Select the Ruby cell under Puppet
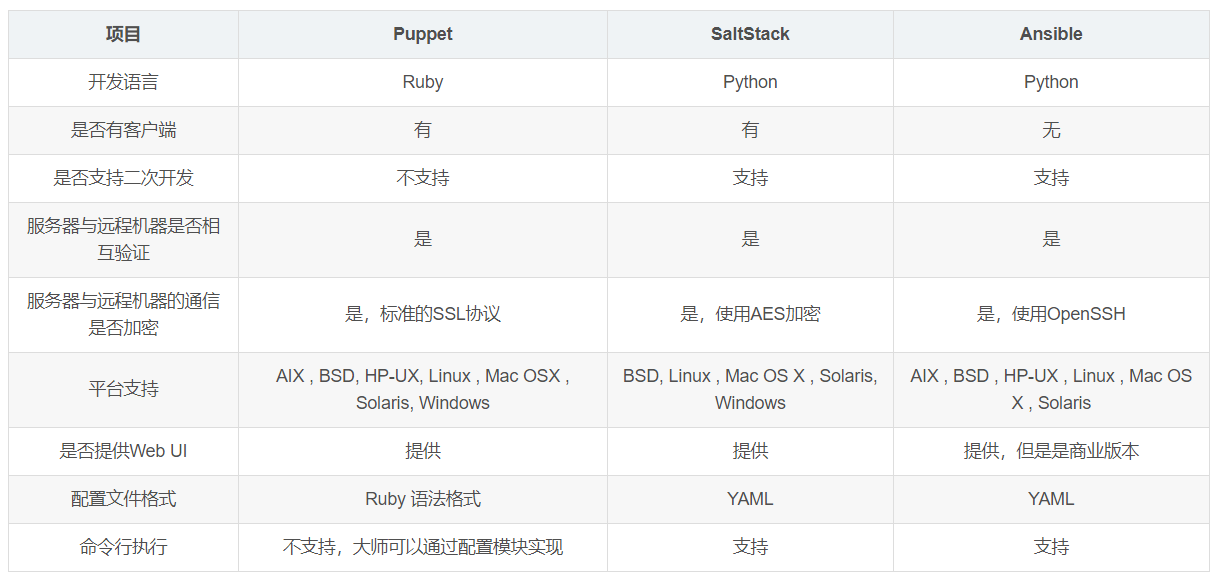This screenshot has height=582, width=1220. [422, 82]
